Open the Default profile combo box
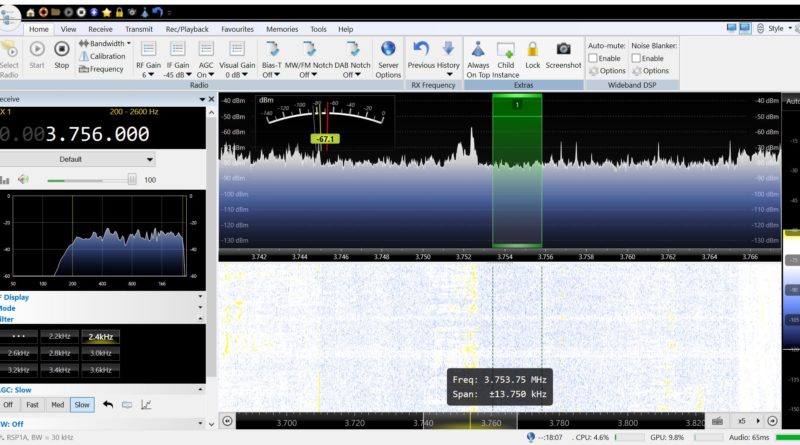Image resolution: width=800 pixels, height=445 pixels. (x=78, y=159)
